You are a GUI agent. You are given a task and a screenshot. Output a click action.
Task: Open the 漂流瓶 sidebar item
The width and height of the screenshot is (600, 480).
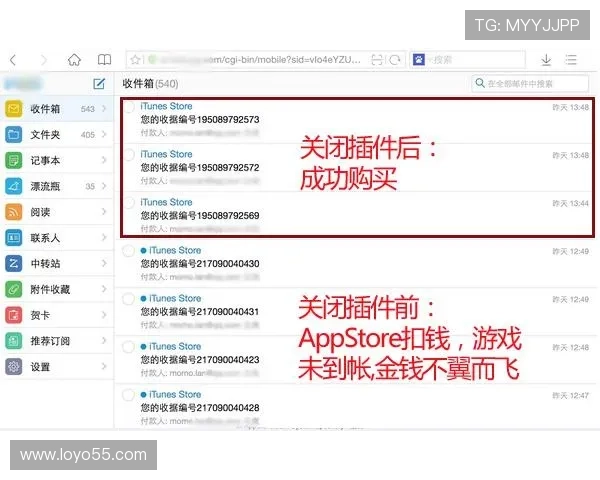pos(57,186)
